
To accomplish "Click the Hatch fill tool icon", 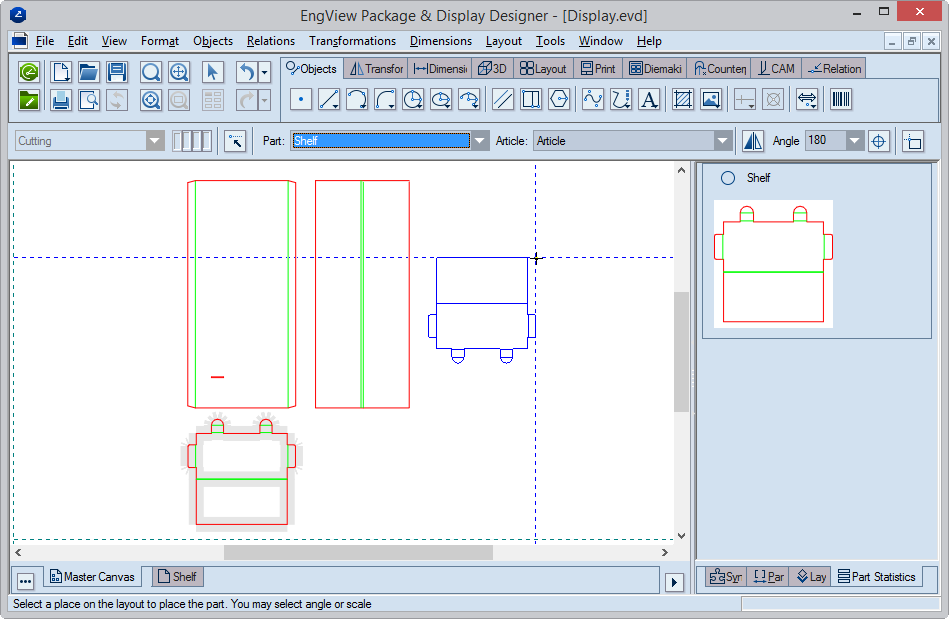I will (683, 100).
